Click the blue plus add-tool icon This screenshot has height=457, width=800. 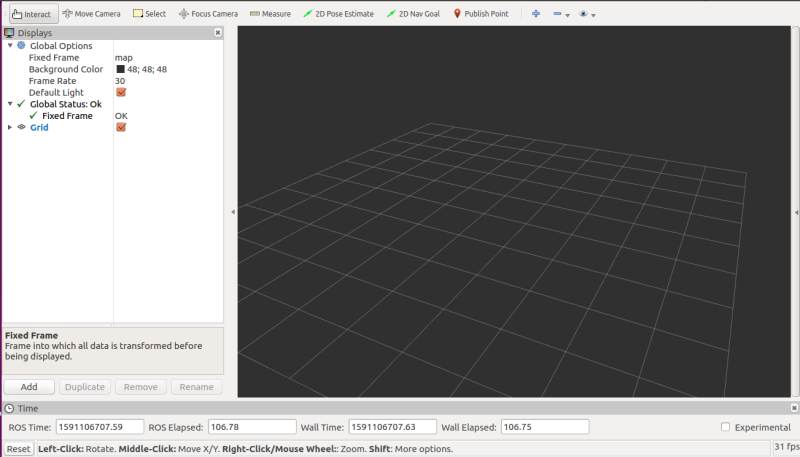click(536, 14)
